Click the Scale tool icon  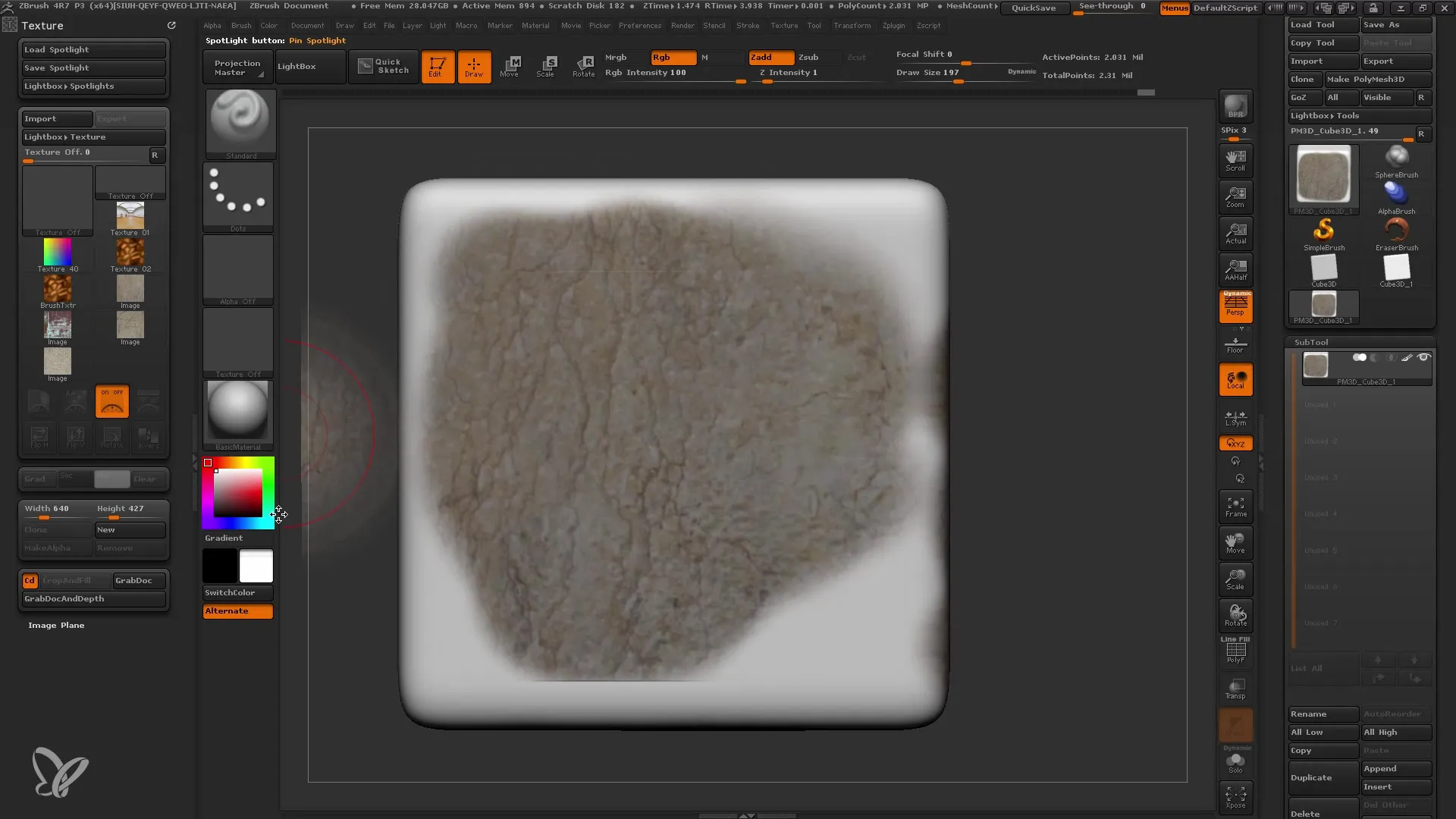pos(548,65)
